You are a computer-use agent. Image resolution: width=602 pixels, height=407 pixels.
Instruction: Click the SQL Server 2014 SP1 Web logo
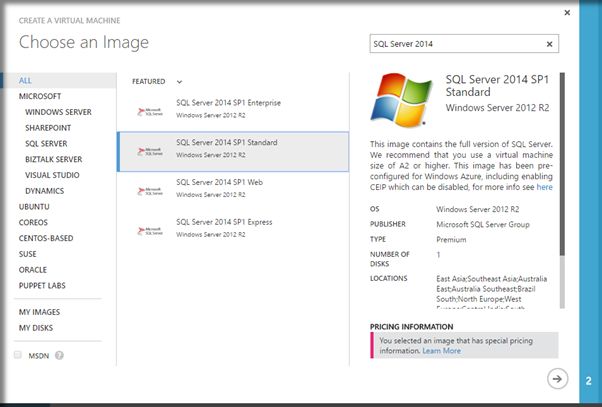[149, 189]
